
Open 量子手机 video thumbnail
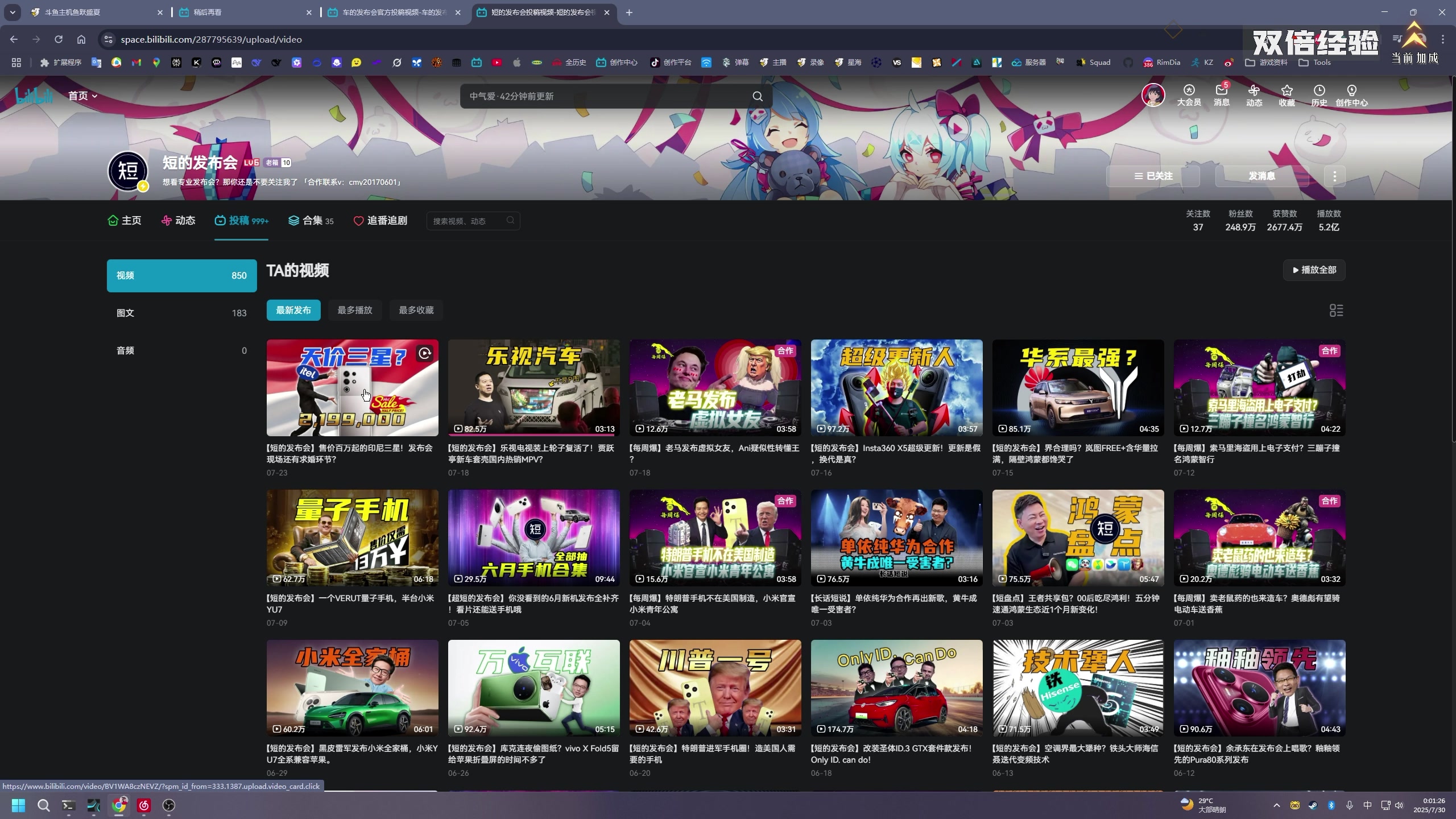352,538
